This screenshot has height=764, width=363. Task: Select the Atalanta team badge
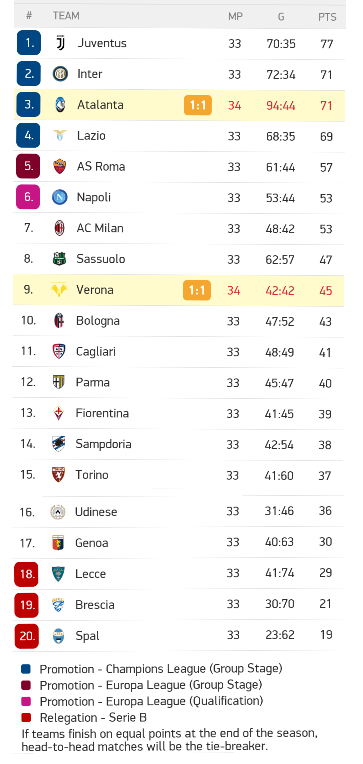tap(60, 105)
